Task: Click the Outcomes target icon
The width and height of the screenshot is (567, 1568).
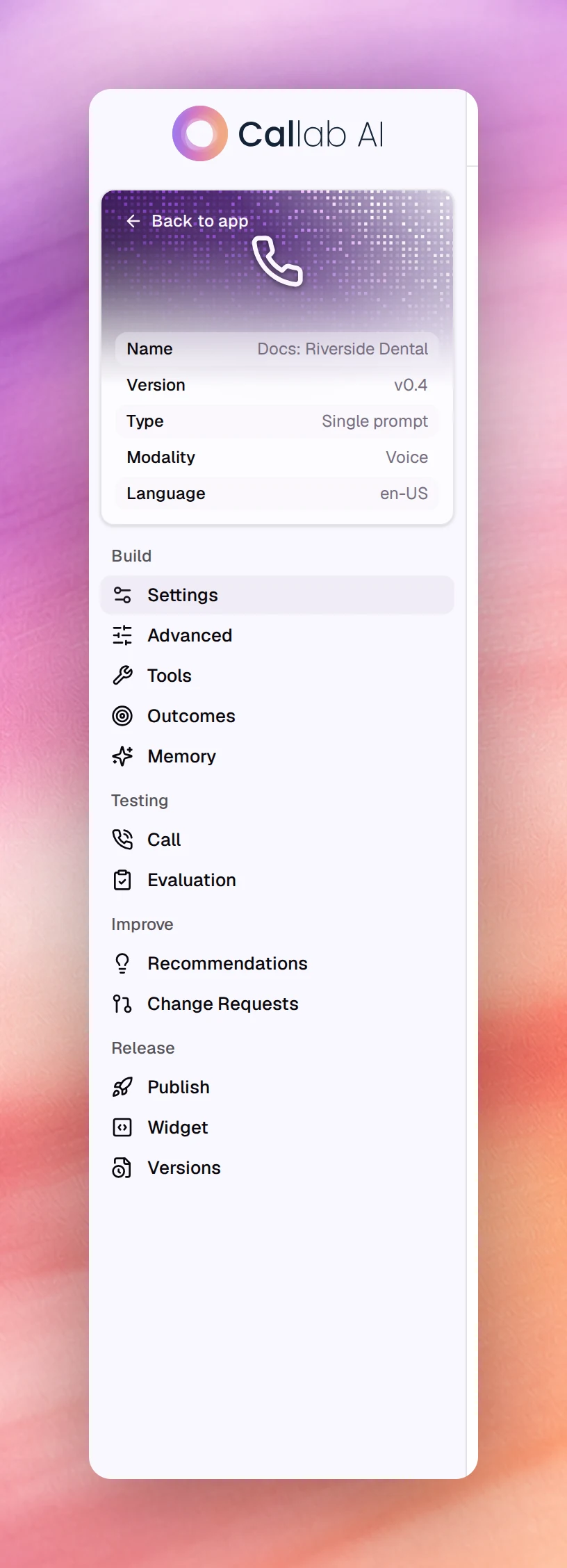Action: [x=122, y=716]
